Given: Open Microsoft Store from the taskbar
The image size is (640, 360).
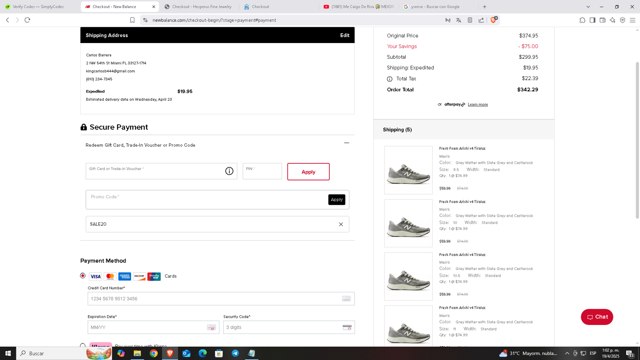Looking at the screenshot, I should [219, 353].
